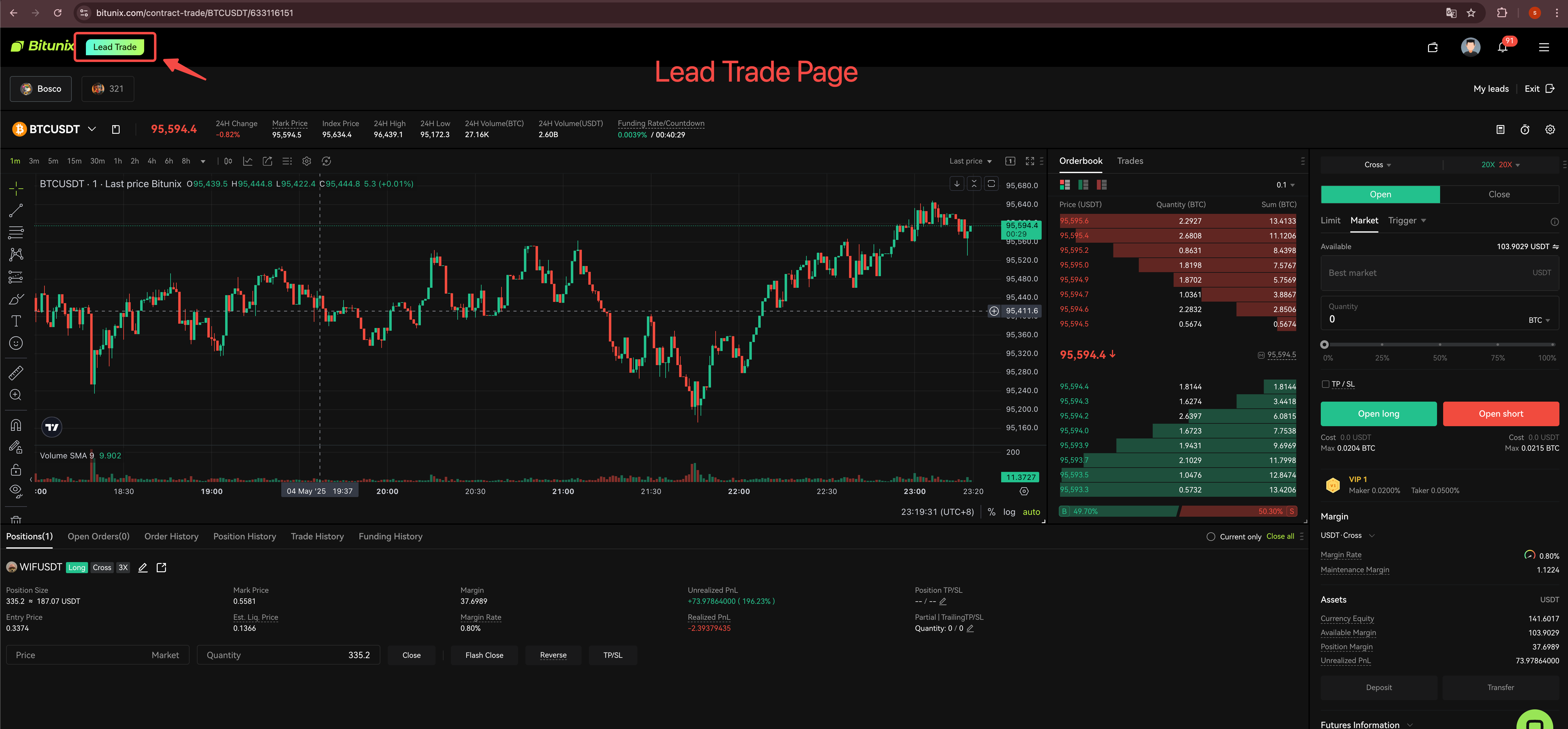This screenshot has height=729, width=1568.
Task: Click fullscreen chart icon
Action: click(x=1030, y=161)
